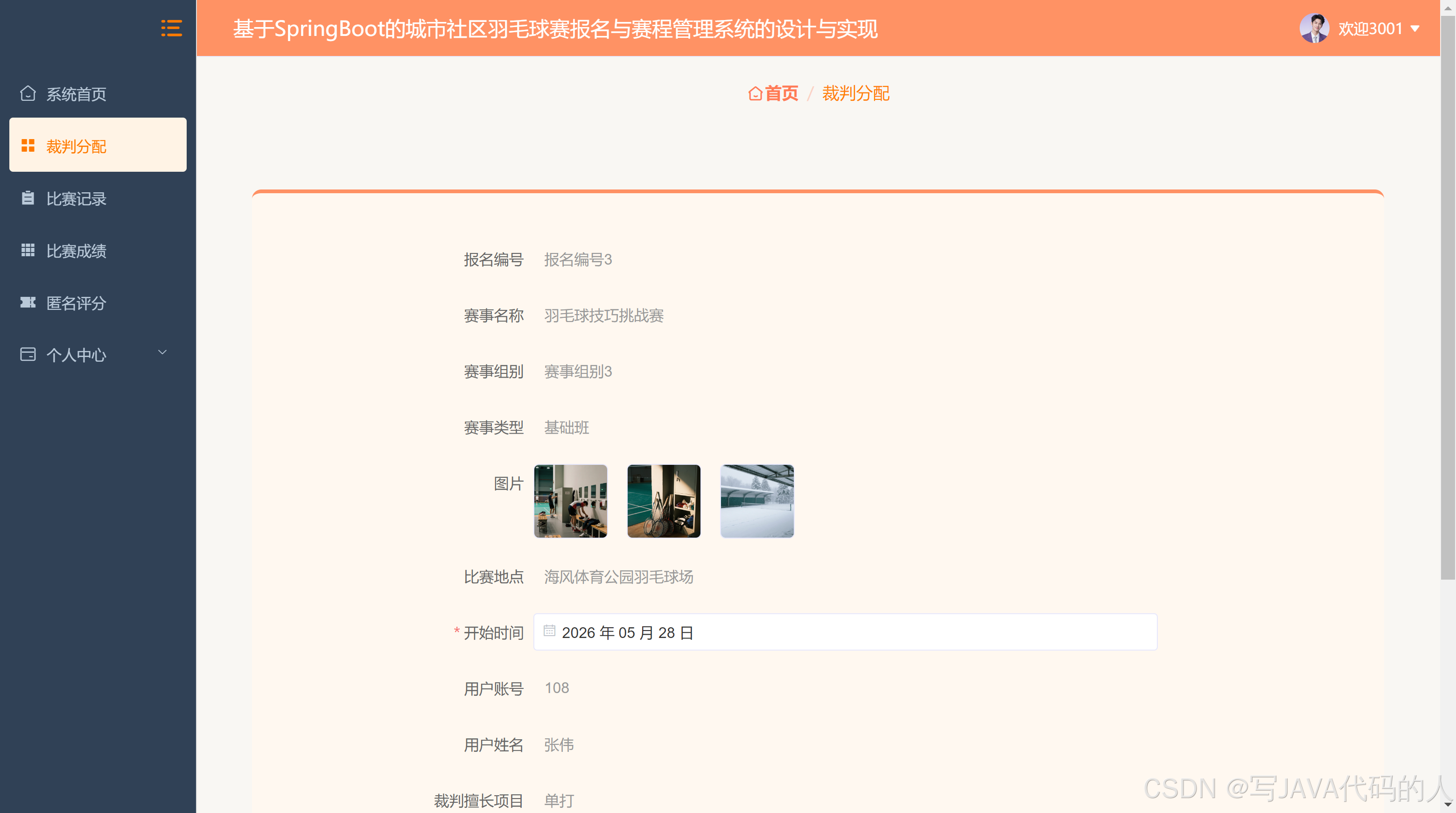The image size is (1456, 813).
Task: Open 个人中心 menu item
Action: (98, 355)
